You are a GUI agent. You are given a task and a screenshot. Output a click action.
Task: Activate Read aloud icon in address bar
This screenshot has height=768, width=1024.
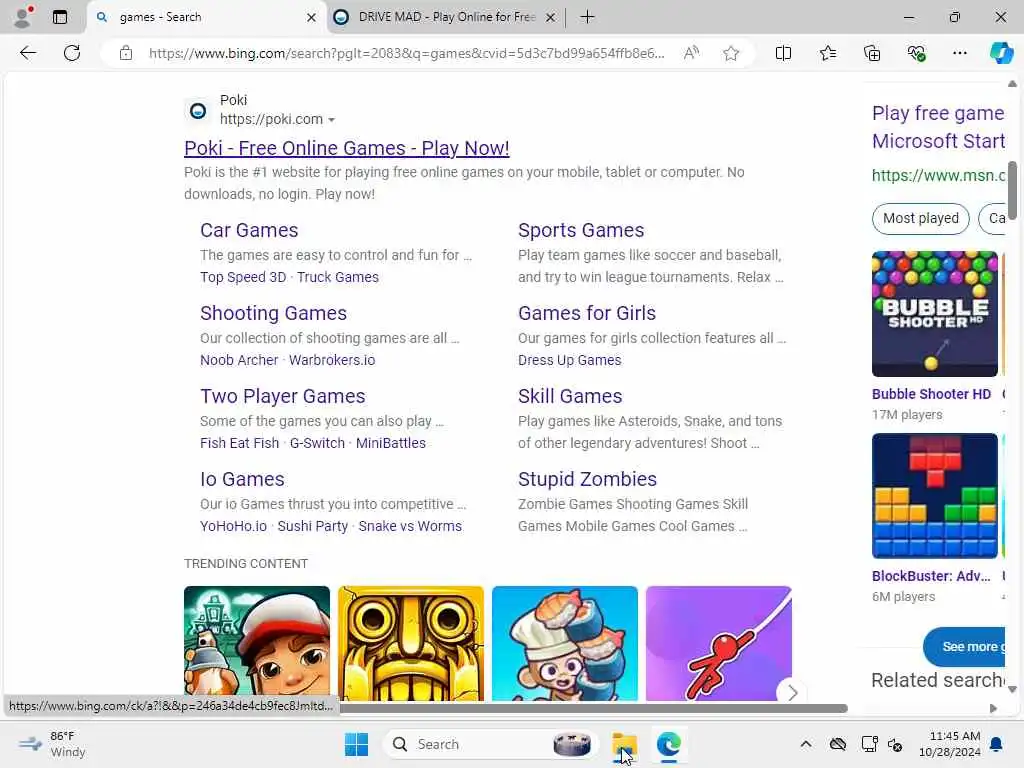coord(691,53)
